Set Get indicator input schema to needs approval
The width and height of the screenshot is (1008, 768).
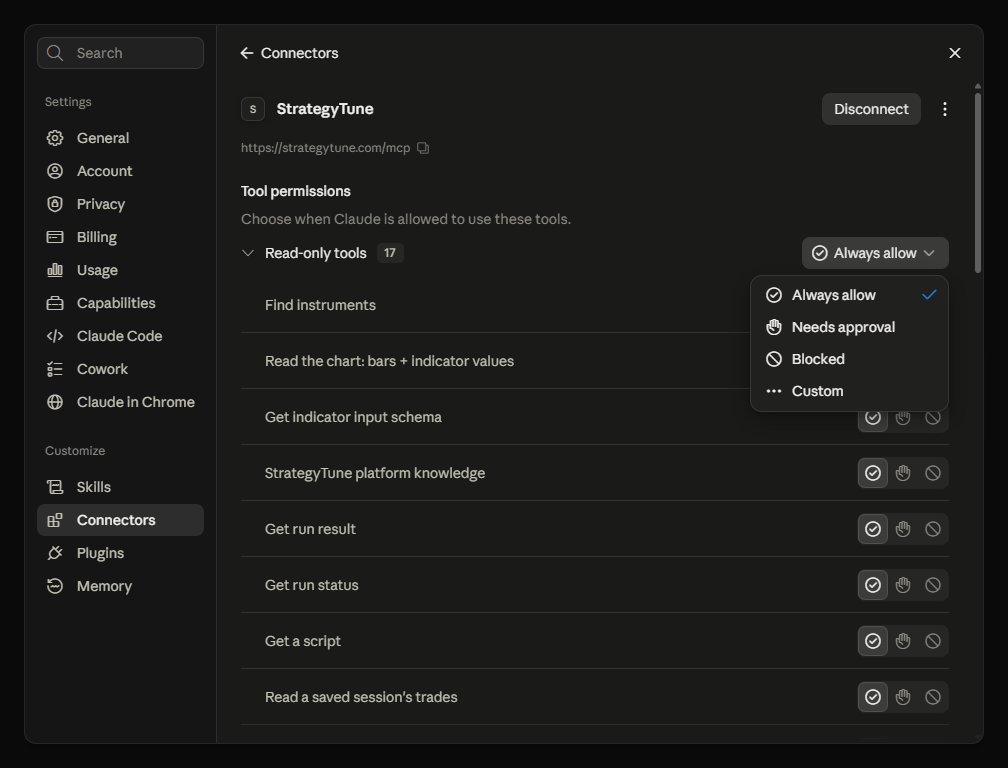pyautogui.click(x=903, y=418)
